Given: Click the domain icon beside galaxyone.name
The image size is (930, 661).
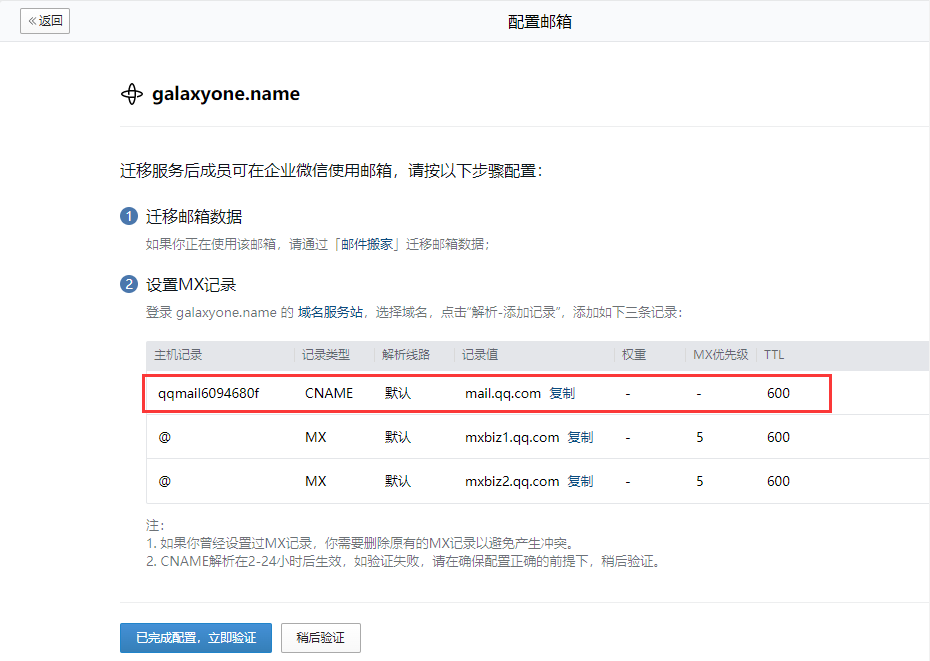Looking at the screenshot, I should (132, 94).
